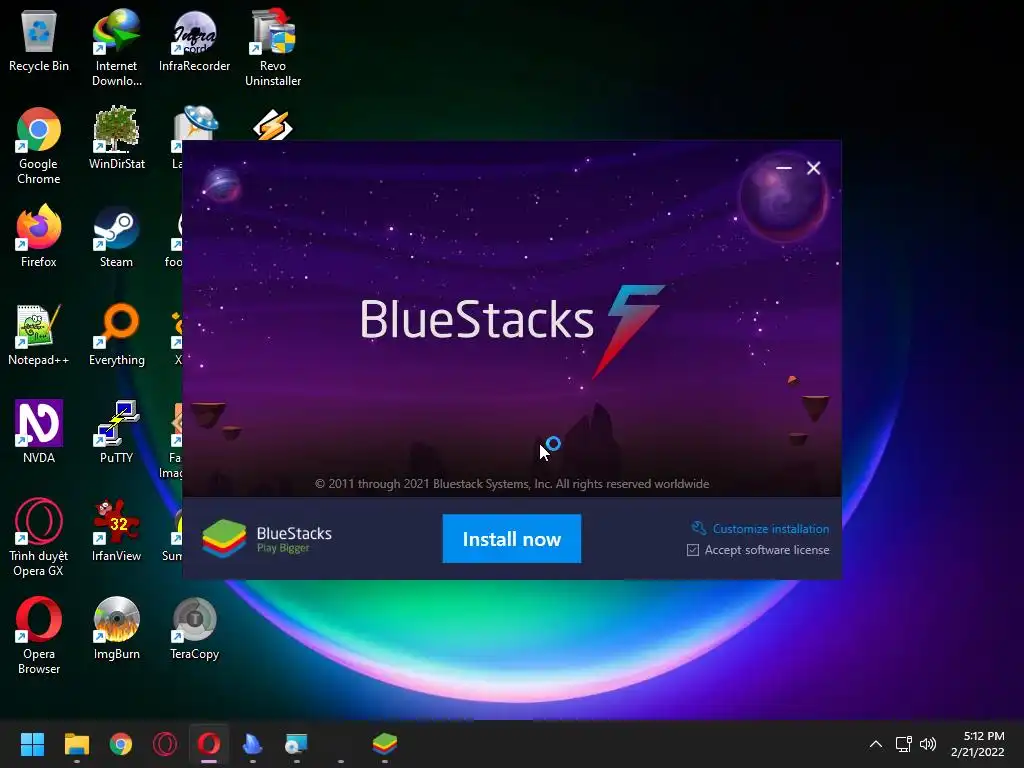Viewport: 1024px width, 768px height.
Task: Select the Opera GX browser desktop icon
Action: point(39,538)
